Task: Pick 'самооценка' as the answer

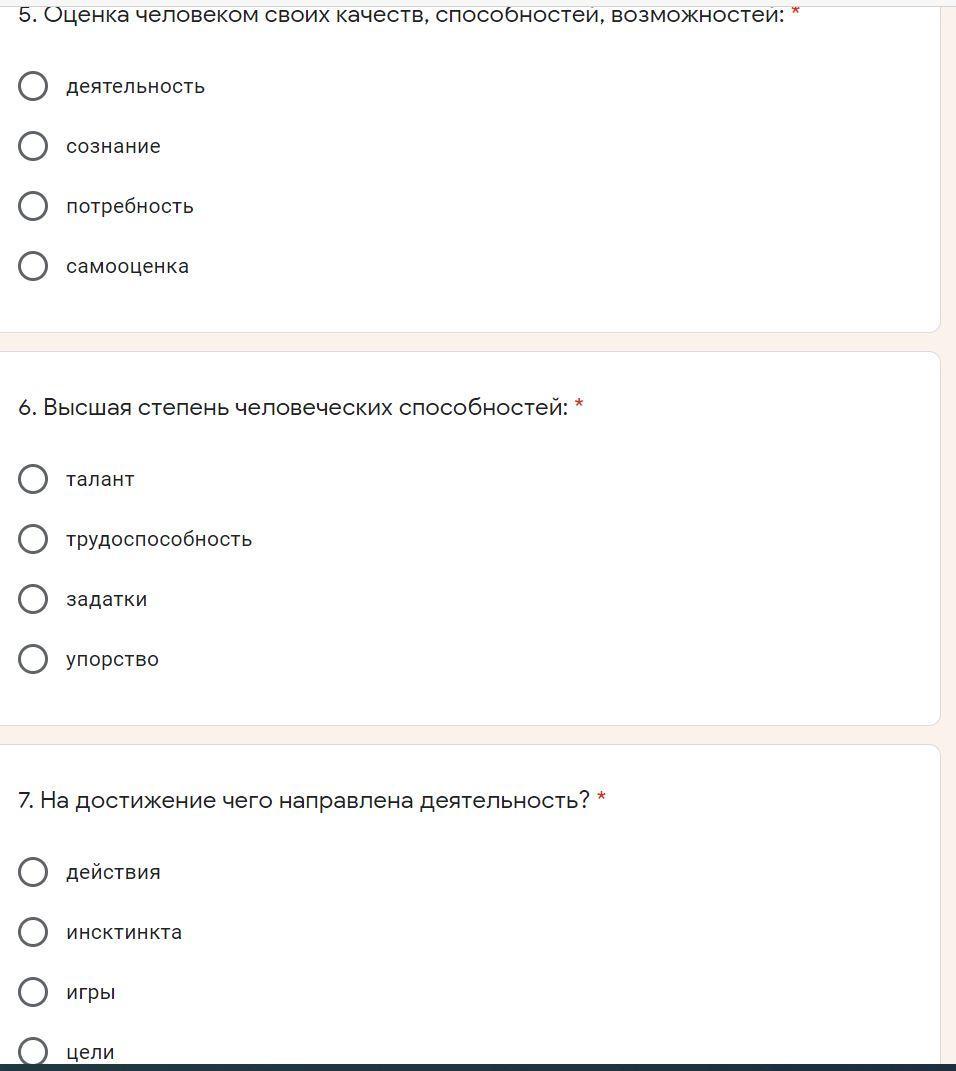Action: click(33, 266)
